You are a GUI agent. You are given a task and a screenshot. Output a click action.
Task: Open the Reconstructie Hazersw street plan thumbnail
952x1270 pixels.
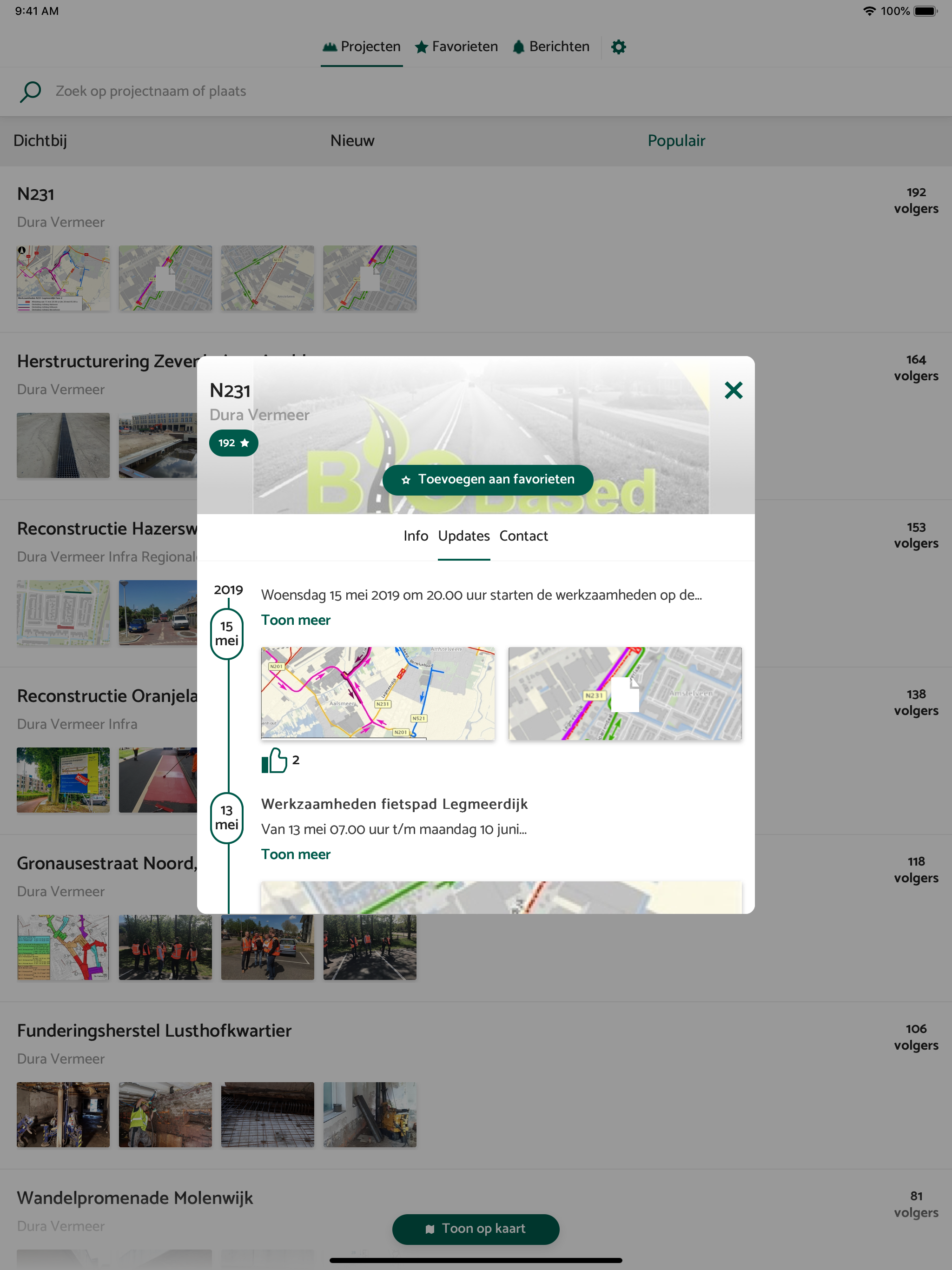(x=63, y=613)
